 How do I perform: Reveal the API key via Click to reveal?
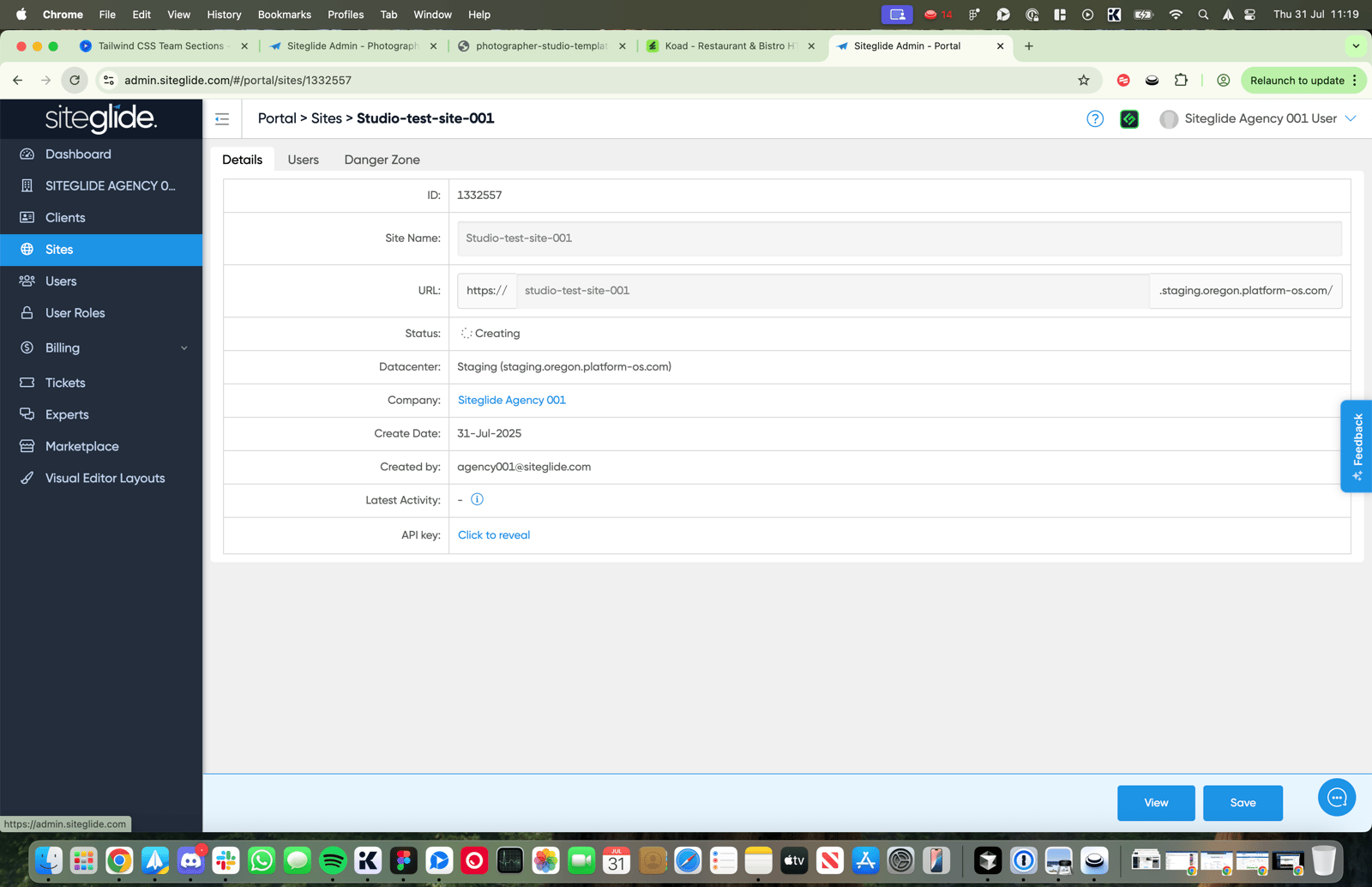point(494,534)
